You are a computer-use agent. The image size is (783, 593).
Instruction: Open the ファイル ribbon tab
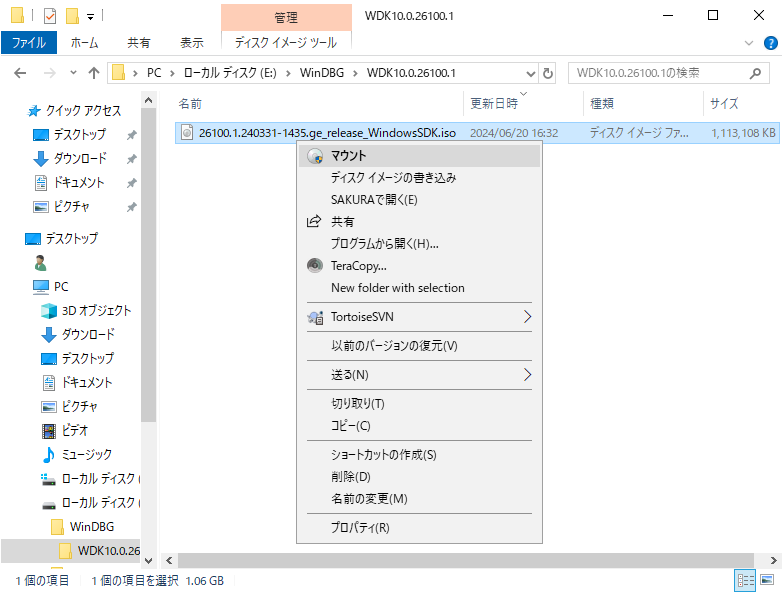29,43
